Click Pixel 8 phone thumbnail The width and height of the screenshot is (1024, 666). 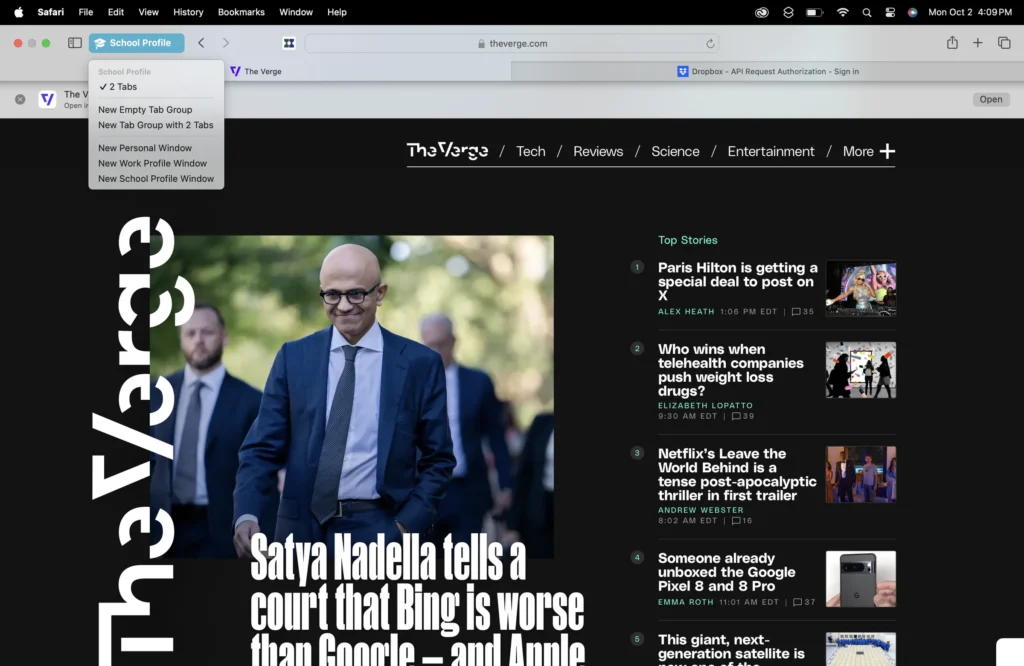(861, 579)
